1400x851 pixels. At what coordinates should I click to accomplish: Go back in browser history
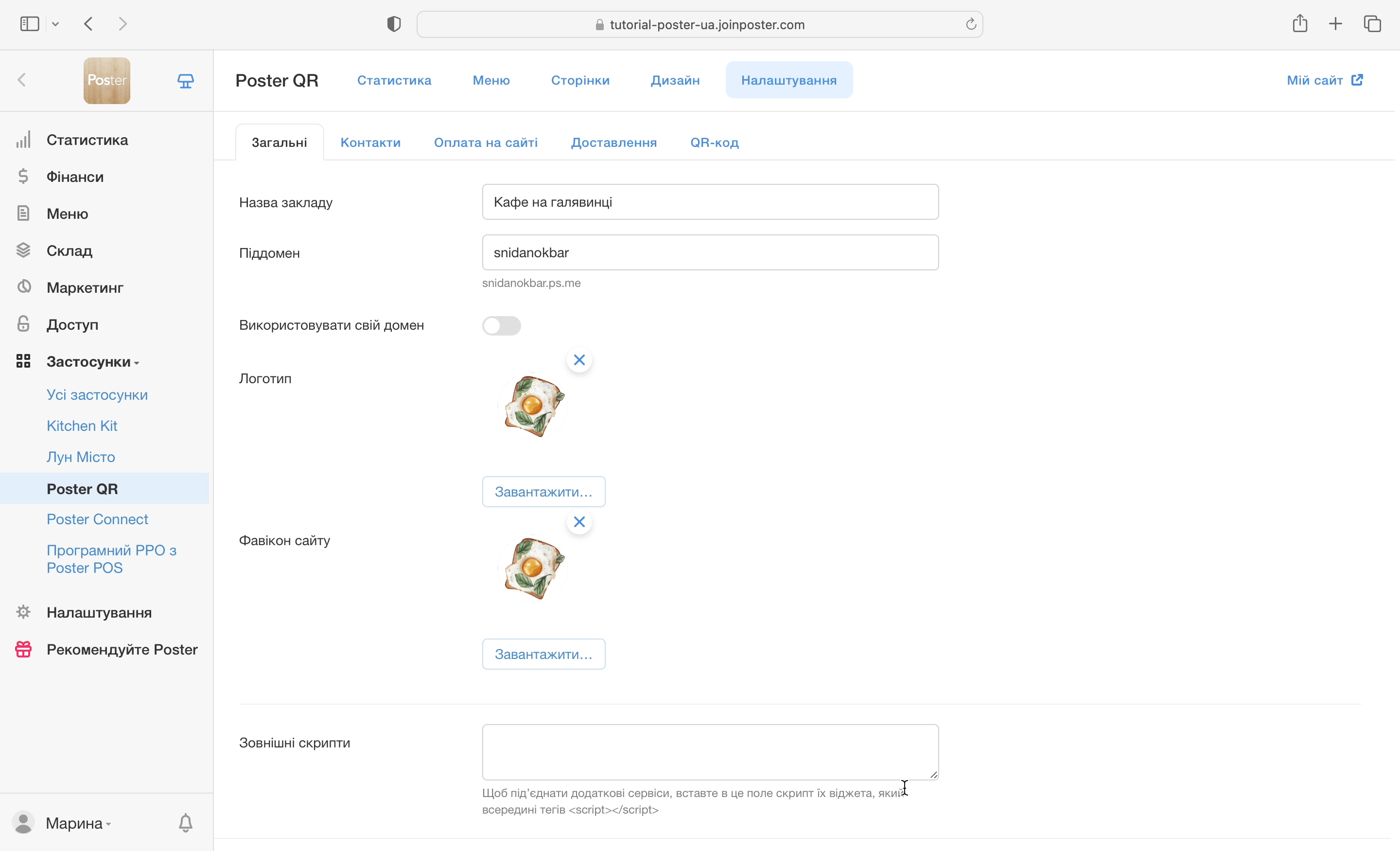[x=88, y=24]
